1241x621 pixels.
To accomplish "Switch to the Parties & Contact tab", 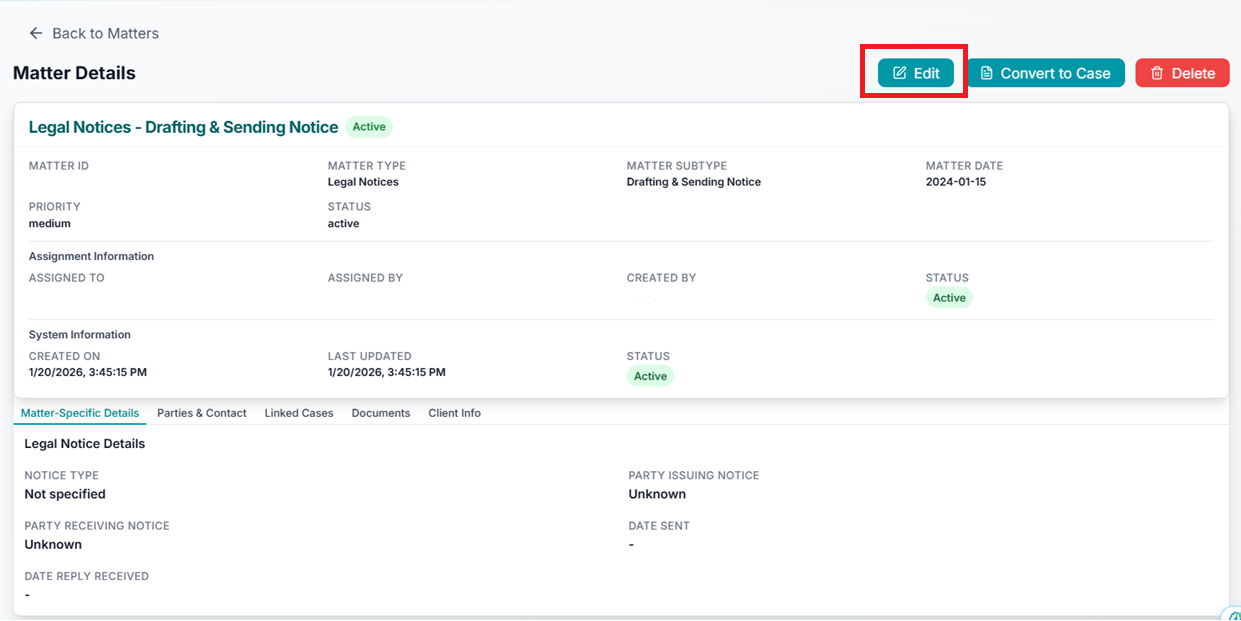I will (x=202, y=413).
